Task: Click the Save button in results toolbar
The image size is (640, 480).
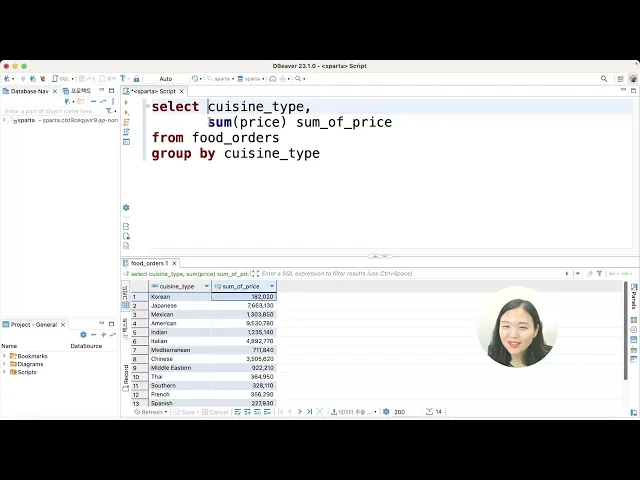Action: [x=184, y=412]
